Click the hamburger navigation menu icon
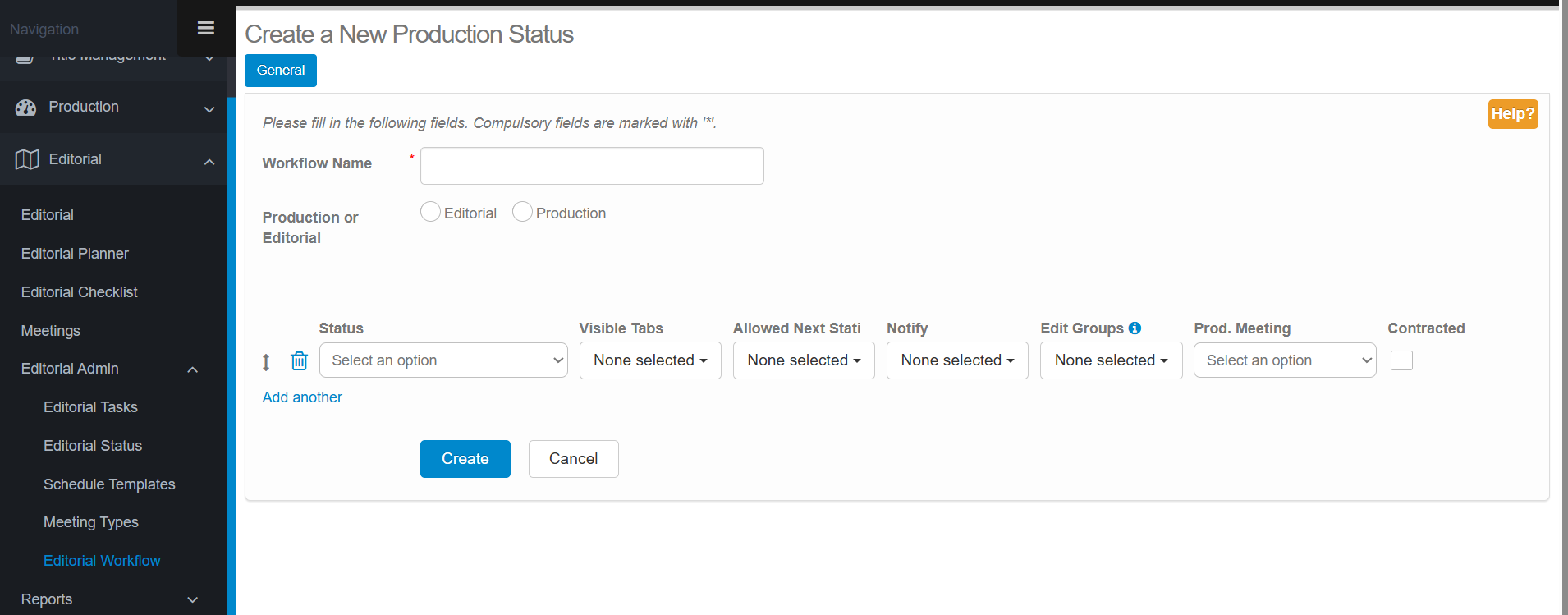Viewport: 1568px width, 615px height. (x=205, y=28)
